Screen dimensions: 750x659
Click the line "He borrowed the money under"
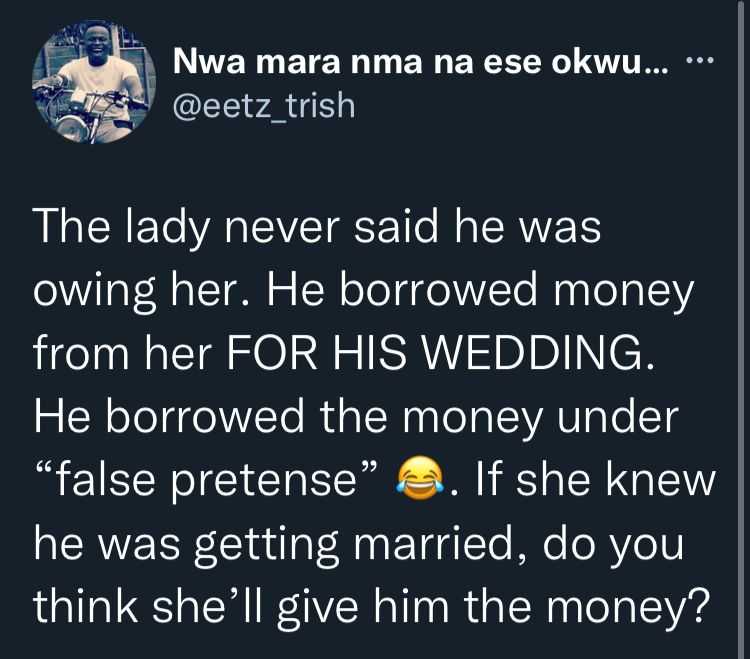(357, 418)
